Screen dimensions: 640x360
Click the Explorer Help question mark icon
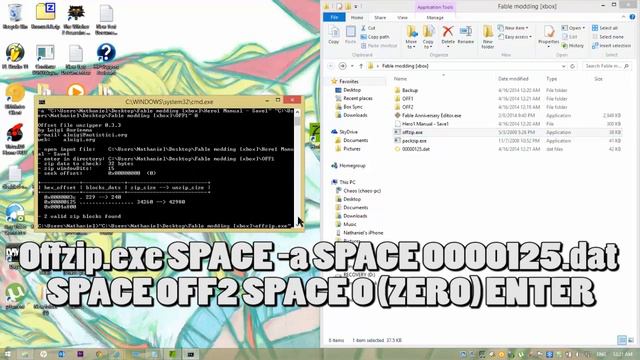coord(633,17)
